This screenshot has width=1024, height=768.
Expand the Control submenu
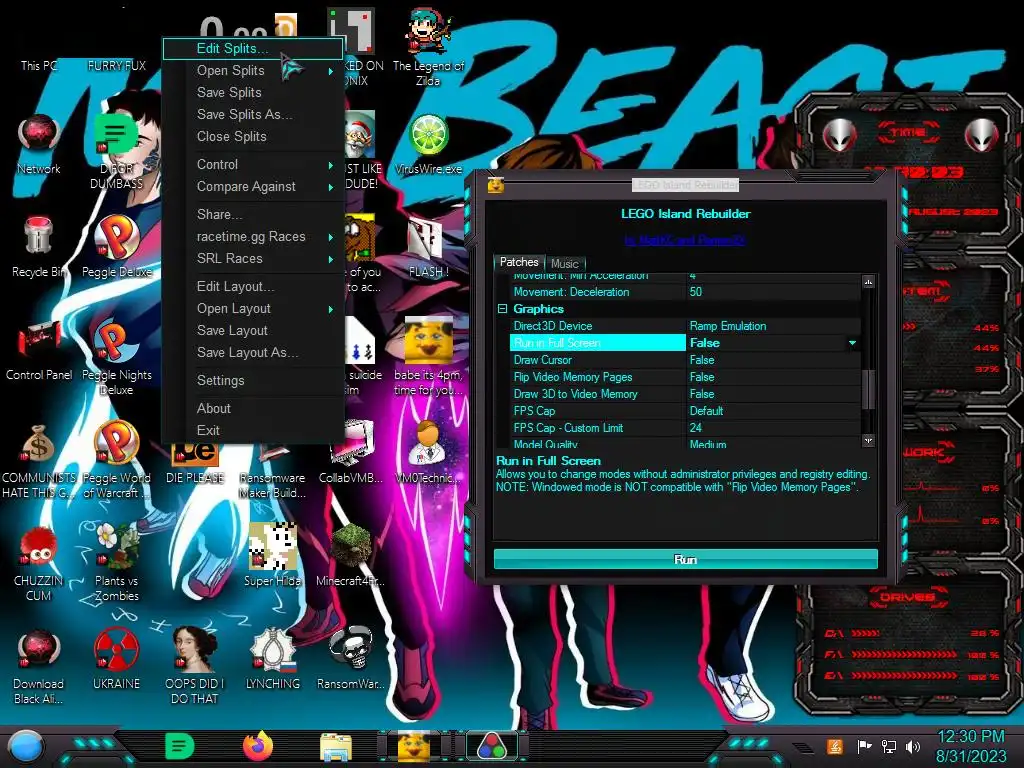coord(253,165)
